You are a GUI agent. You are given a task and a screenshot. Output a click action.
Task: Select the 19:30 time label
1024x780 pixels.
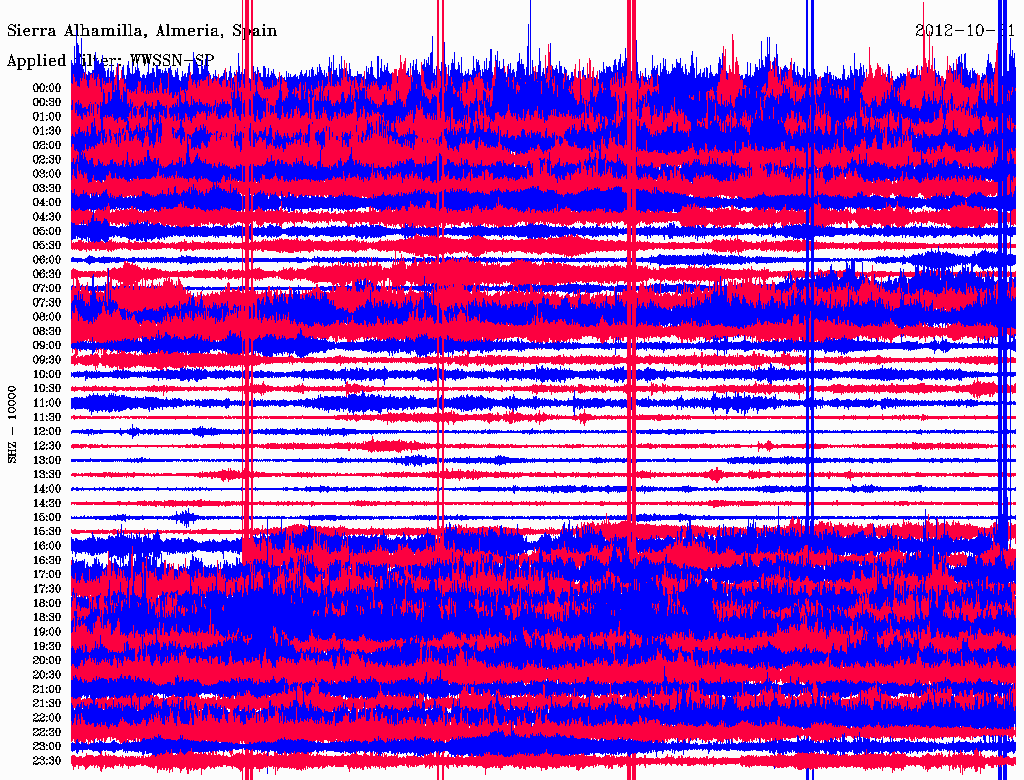(x=46, y=646)
